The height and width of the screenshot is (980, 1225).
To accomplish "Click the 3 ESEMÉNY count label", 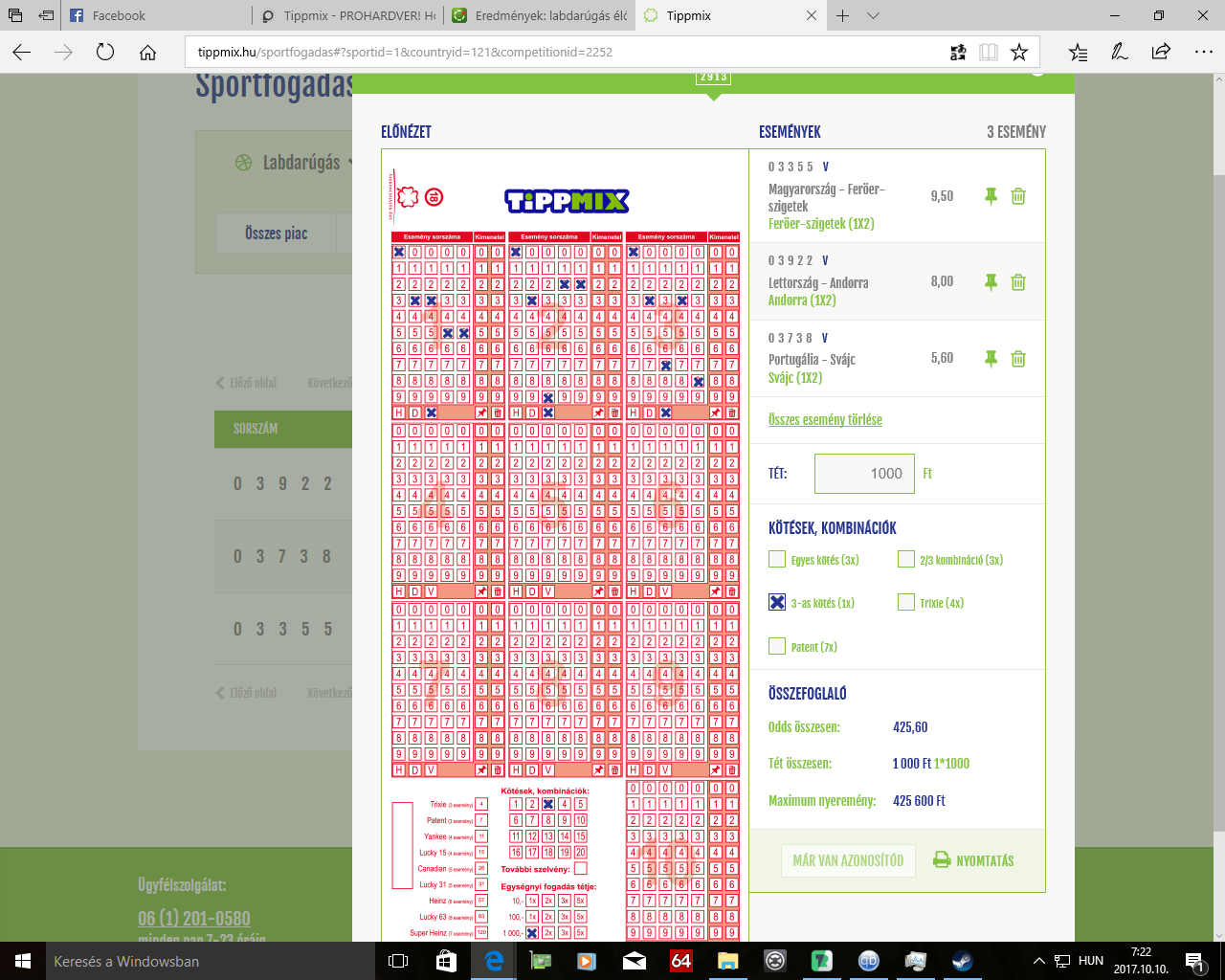I will (x=1016, y=132).
